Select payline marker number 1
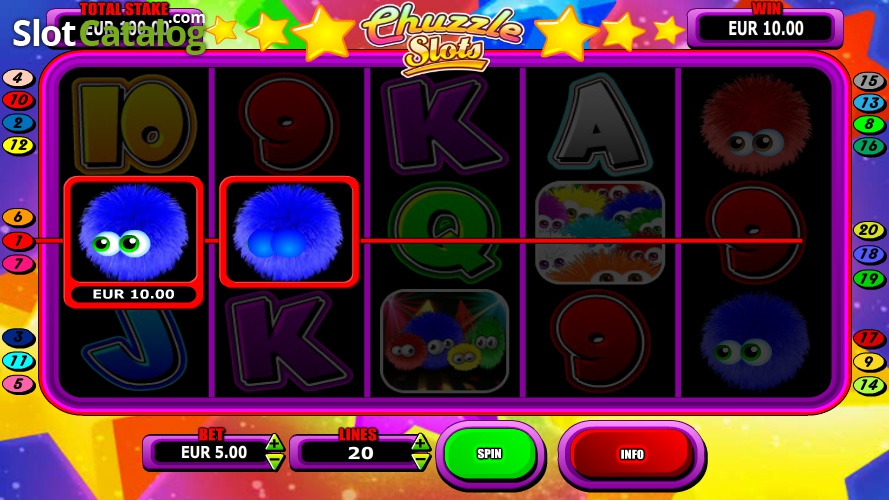Image resolution: width=889 pixels, height=500 pixels. [18, 241]
